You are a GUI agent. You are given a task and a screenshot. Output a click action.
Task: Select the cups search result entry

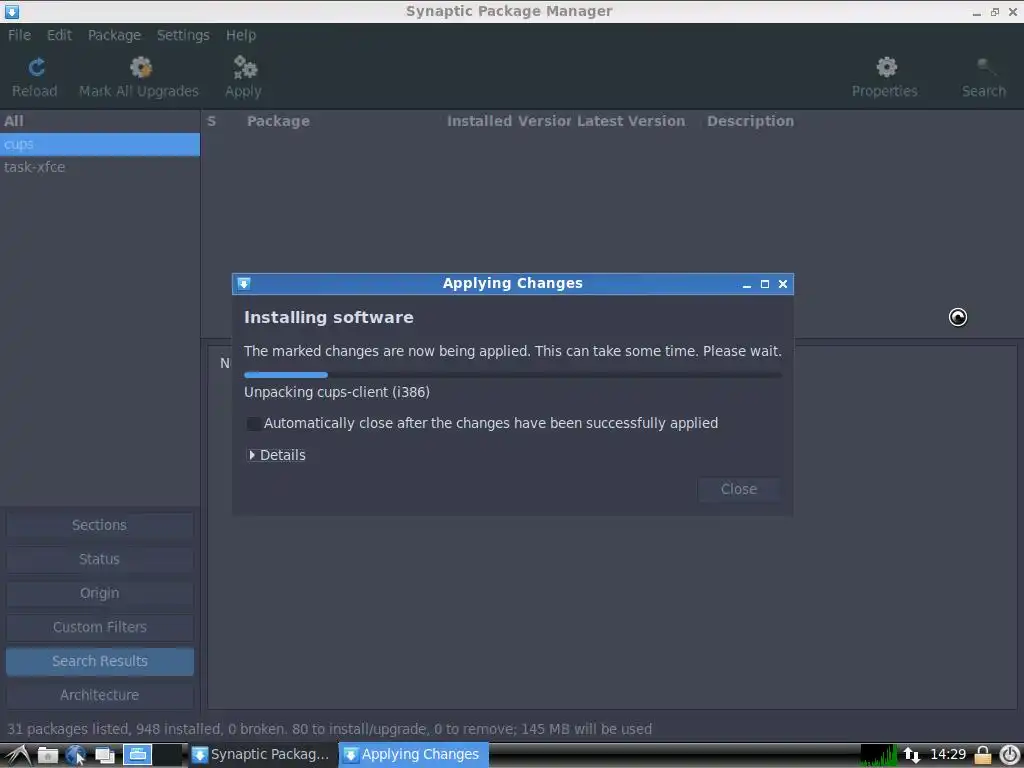point(100,144)
